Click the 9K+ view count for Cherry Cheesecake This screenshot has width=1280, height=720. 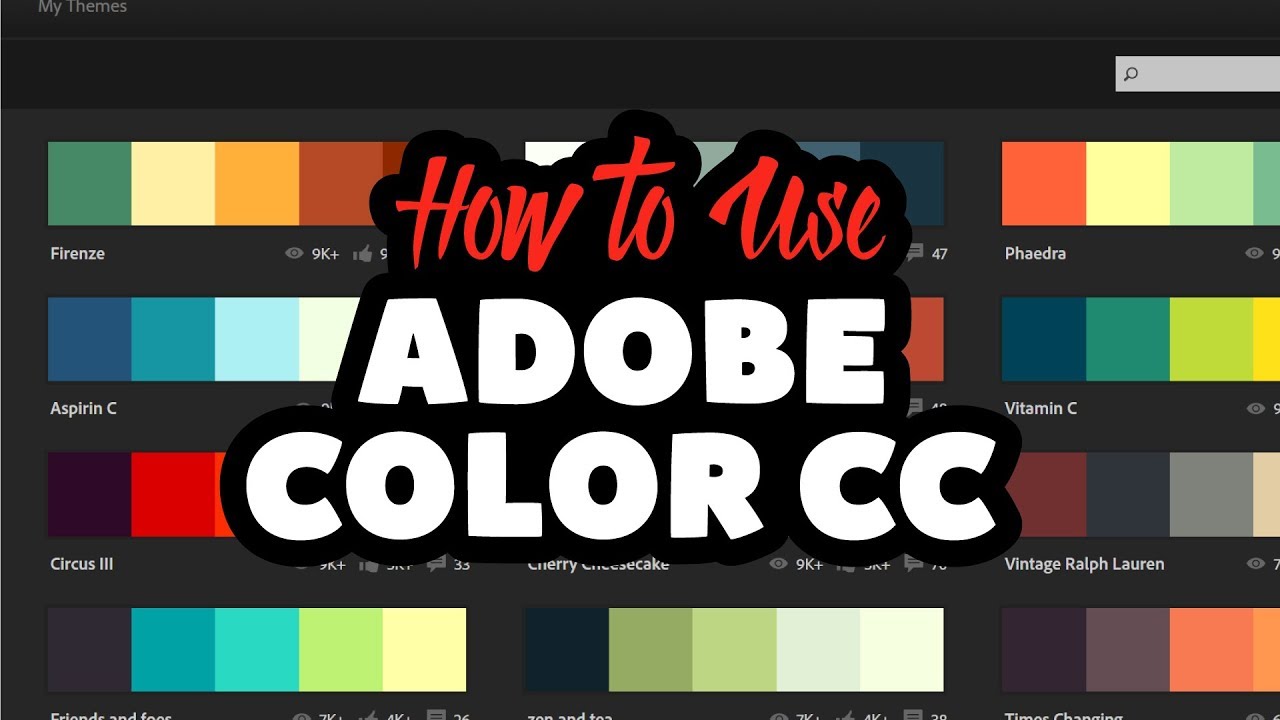(809, 564)
